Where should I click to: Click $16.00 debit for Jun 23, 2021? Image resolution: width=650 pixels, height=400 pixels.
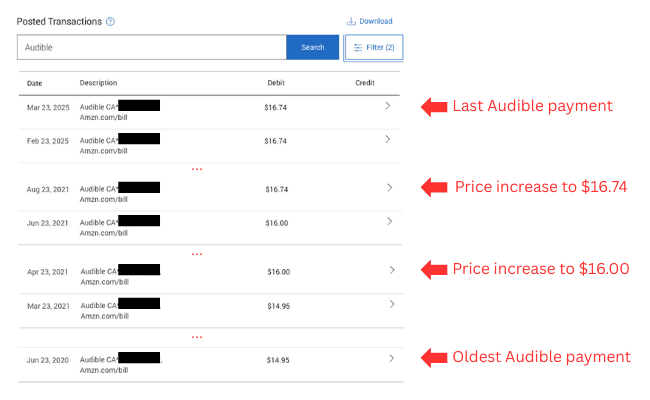pos(277,223)
